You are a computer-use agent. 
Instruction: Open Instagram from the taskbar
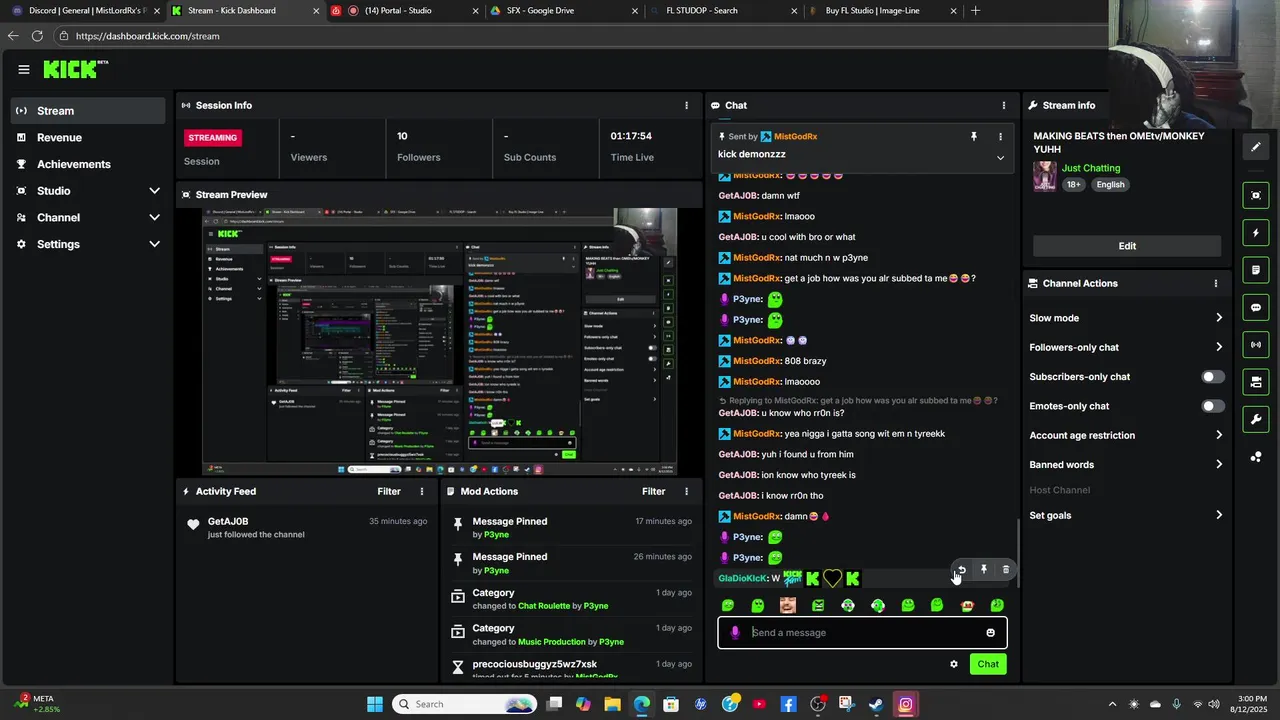905,704
